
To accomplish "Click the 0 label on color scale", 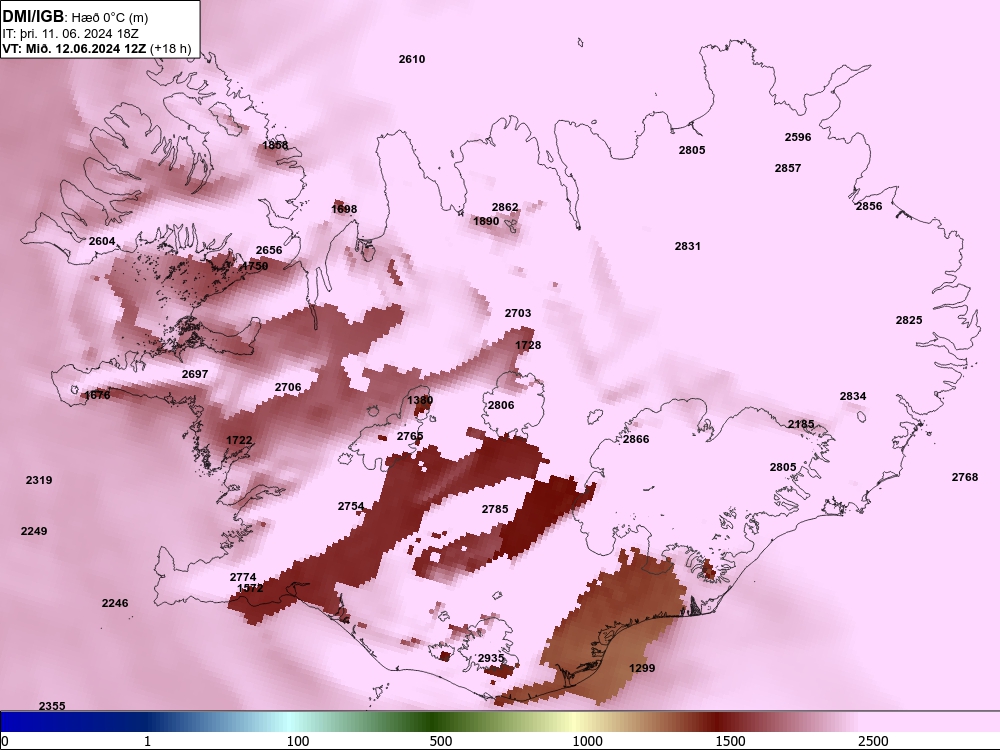I will 5,741.
